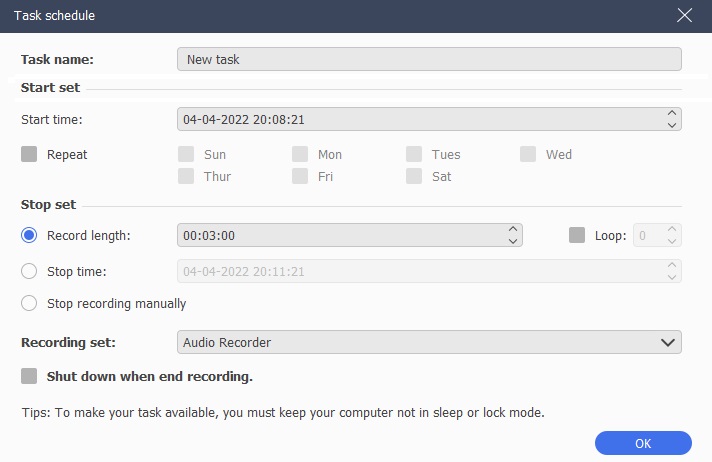This screenshot has height=462, width=712.
Task: Select the Stop time radio option
Action: point(29,271)
